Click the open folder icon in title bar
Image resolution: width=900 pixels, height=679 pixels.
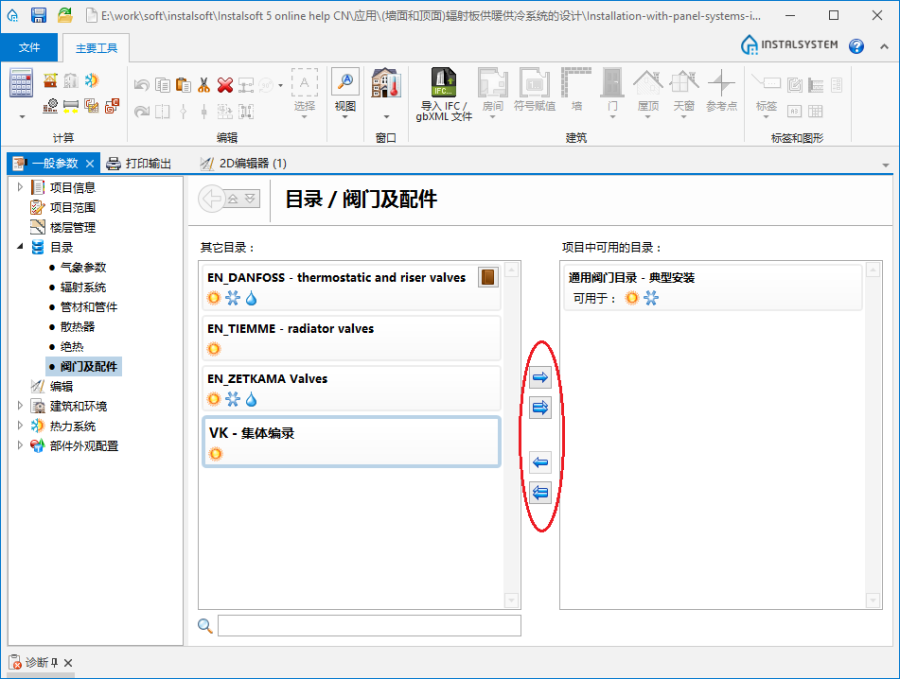click(65, 15)
